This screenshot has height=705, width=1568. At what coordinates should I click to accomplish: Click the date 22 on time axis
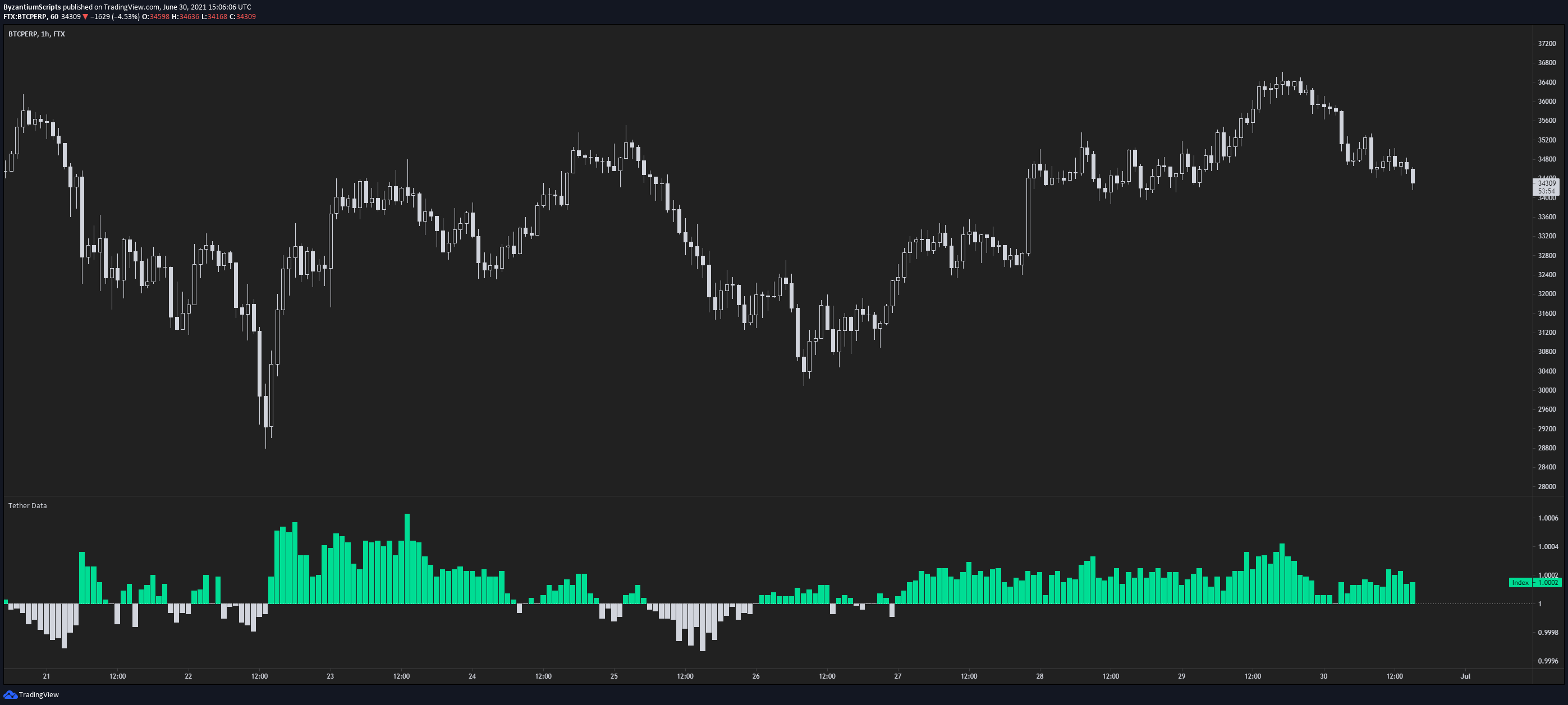[x=188, y=676]
